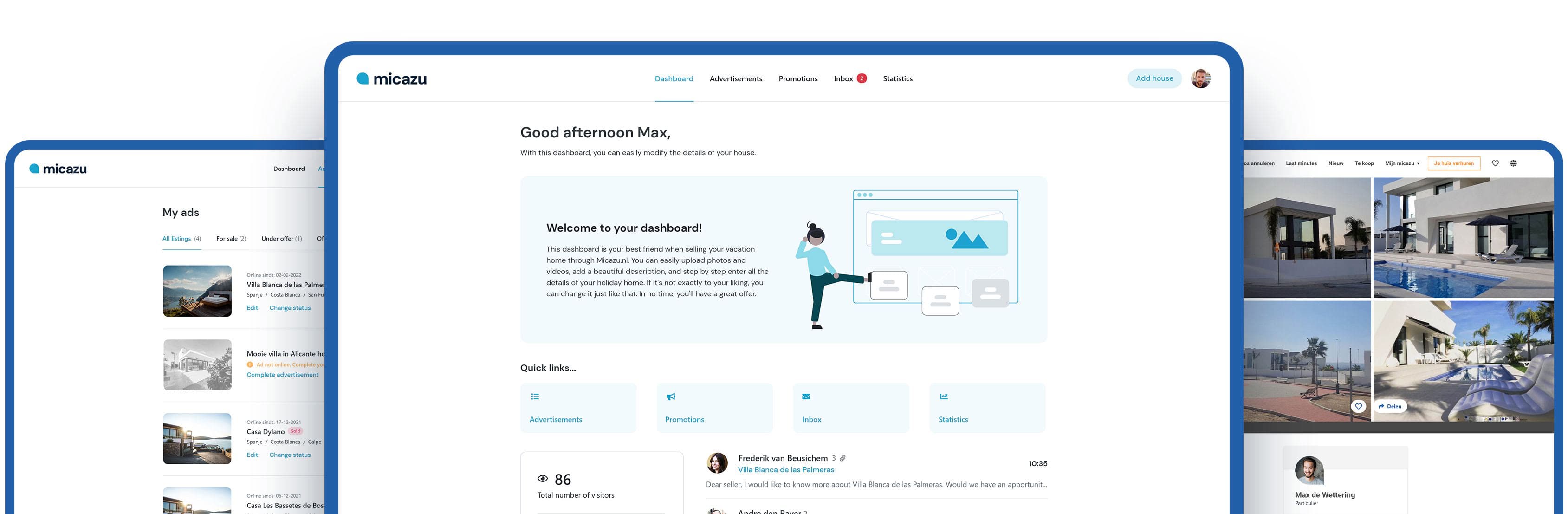Click the 'Total number of visitors' label
This screenshot has height=514, width=1568.
coord(575,495)
